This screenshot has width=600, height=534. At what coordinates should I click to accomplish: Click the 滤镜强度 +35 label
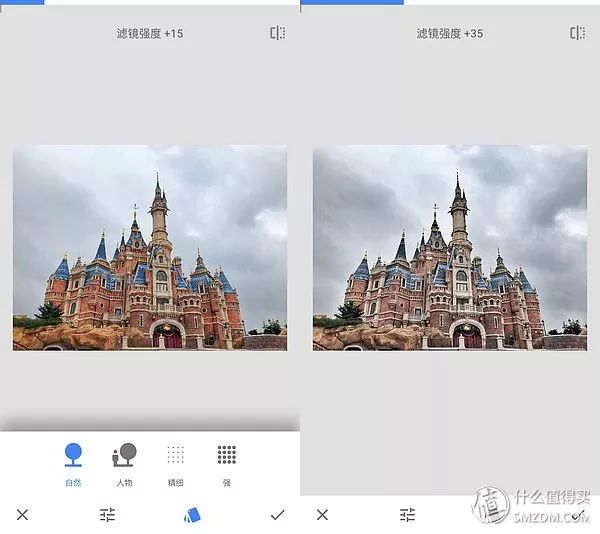(450, 34)
